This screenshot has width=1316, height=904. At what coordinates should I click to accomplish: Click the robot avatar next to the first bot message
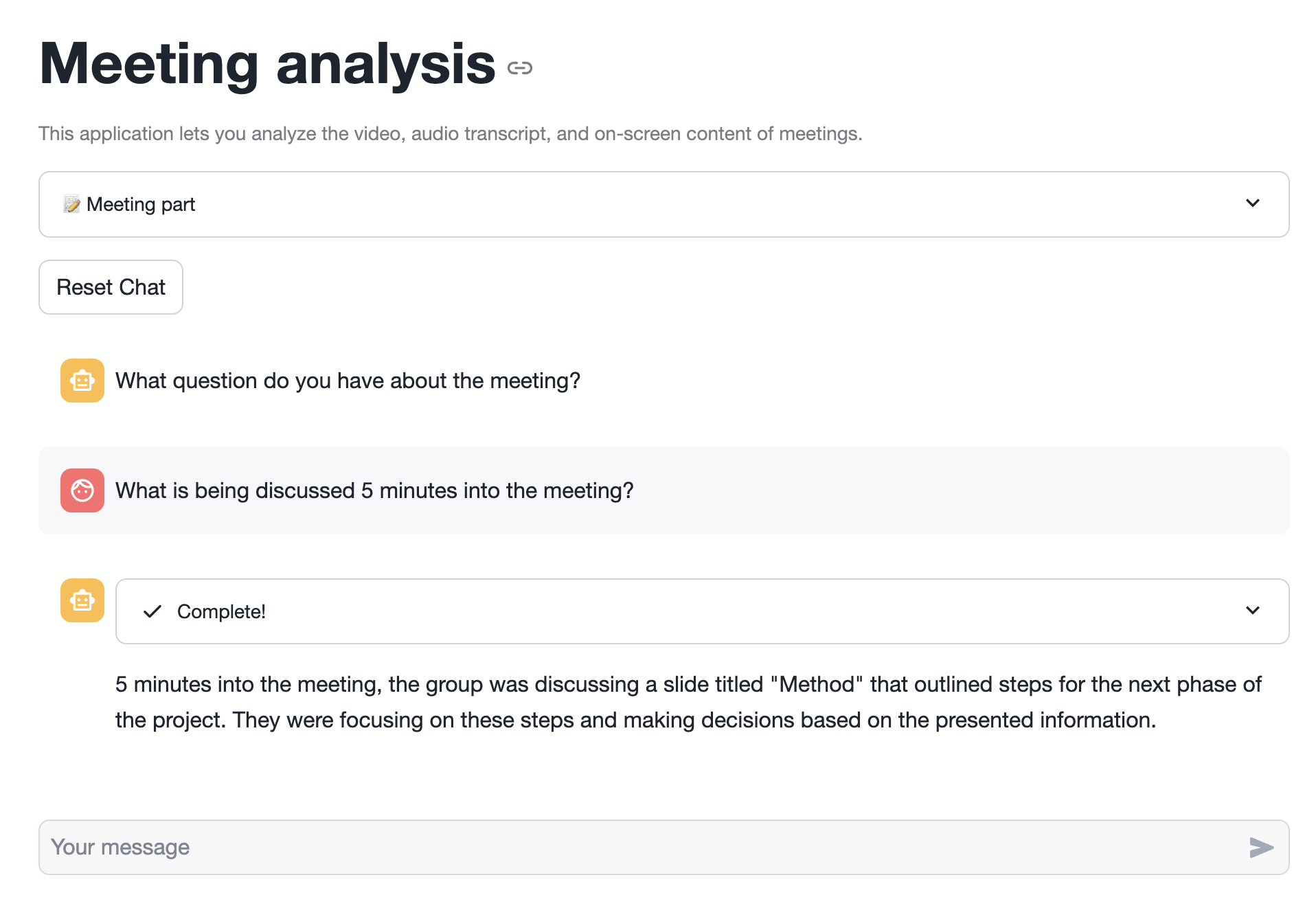[82, 380]
